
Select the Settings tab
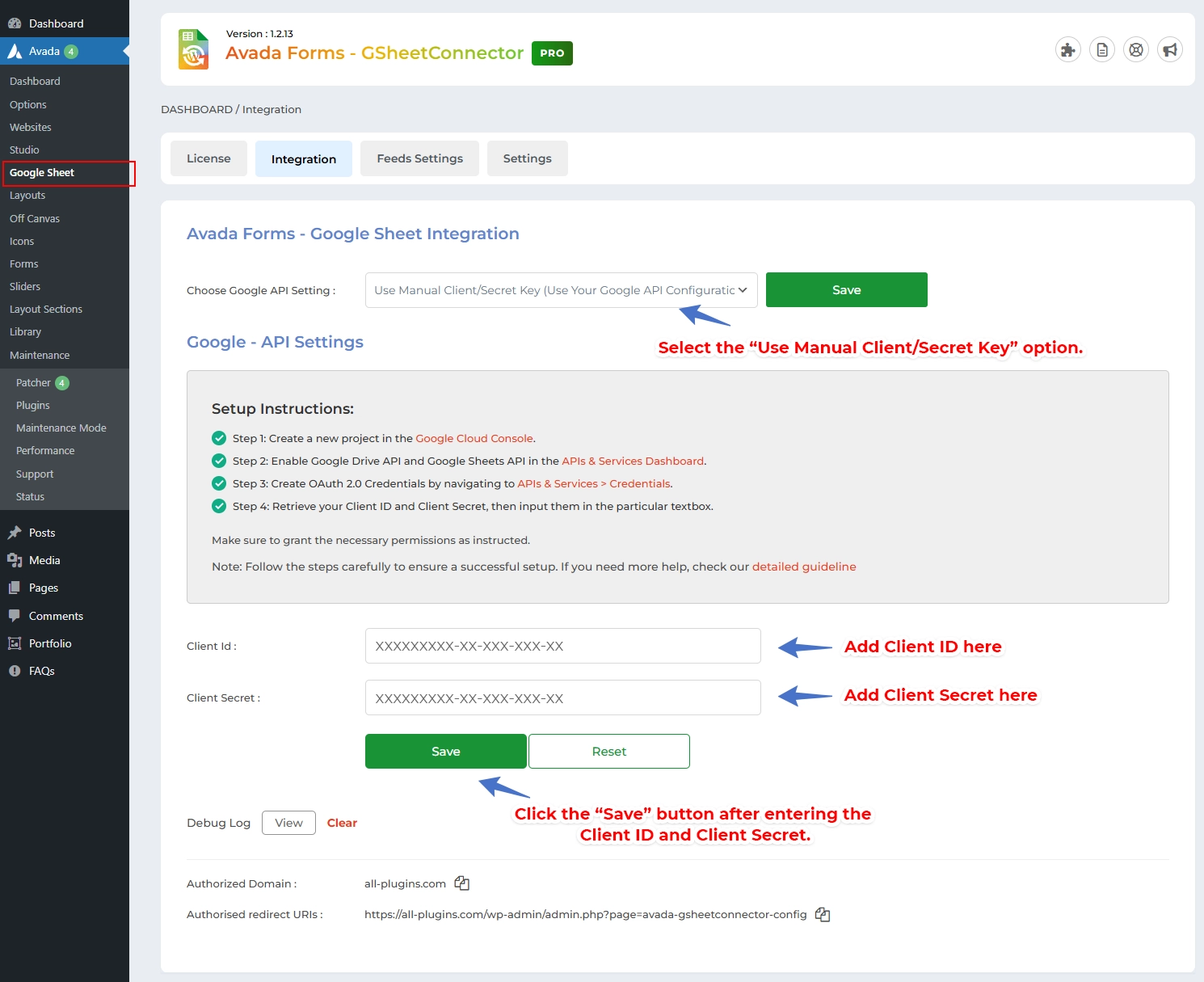click(527, 158)
